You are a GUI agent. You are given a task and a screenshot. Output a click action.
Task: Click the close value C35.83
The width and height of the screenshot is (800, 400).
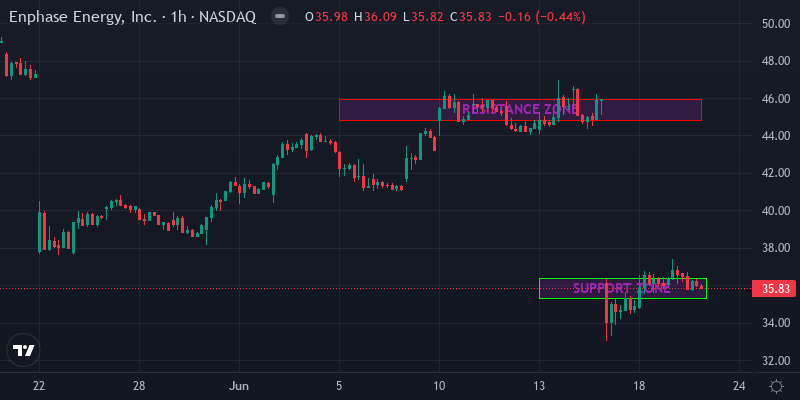[470, 17]
